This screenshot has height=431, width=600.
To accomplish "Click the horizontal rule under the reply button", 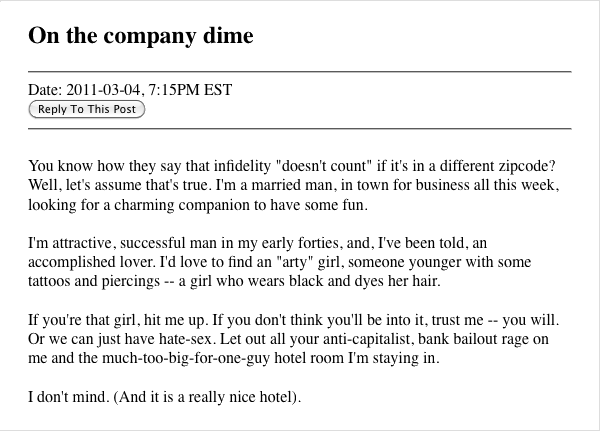I will pyautogui.click(x=300, y=129).
